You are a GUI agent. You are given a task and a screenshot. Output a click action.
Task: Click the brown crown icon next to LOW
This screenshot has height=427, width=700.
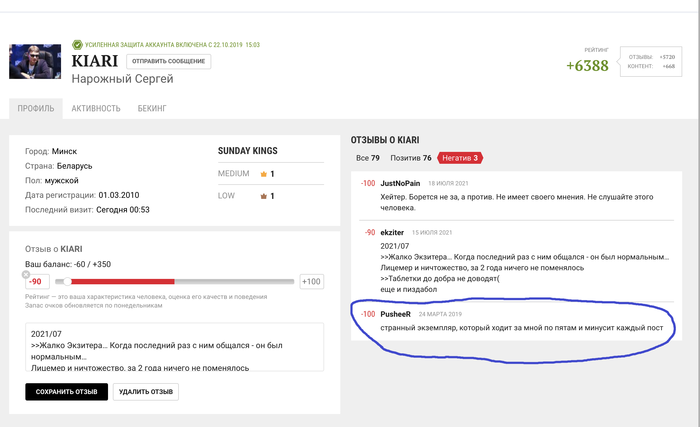[x=263, y=196]
